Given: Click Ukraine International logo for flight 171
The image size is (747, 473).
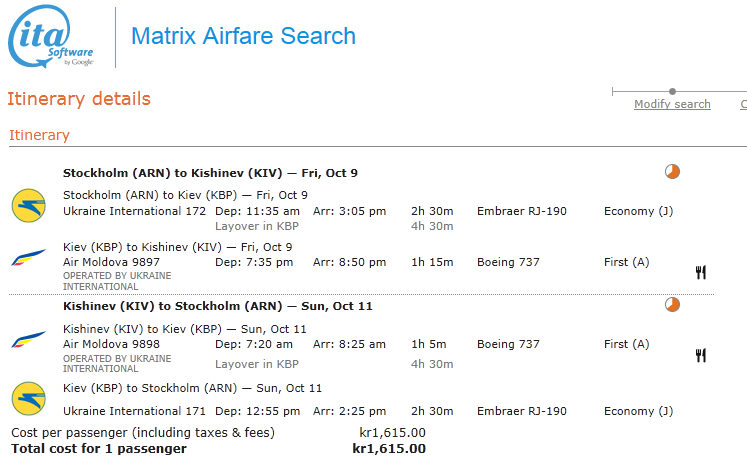Looking at the screenshot, I should pos(29,398).
